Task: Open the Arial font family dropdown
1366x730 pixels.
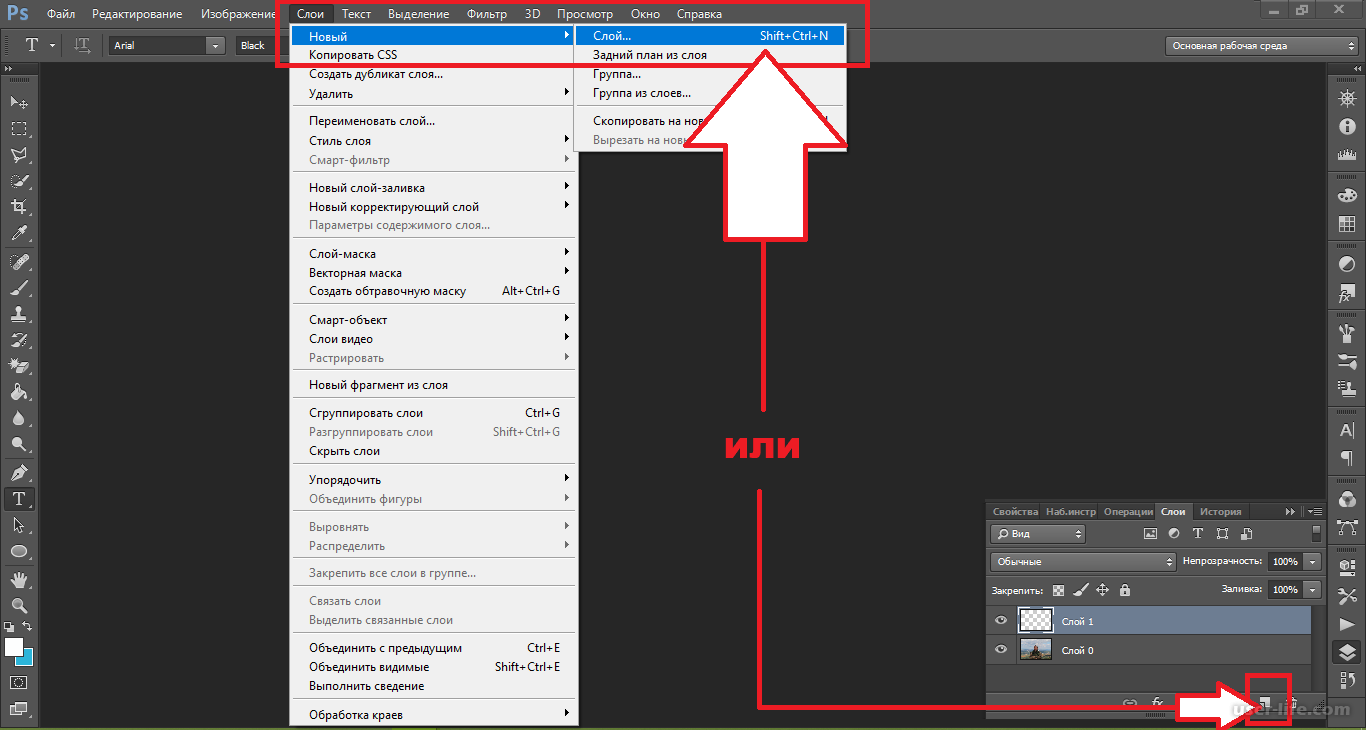Action: click(215, 45)
